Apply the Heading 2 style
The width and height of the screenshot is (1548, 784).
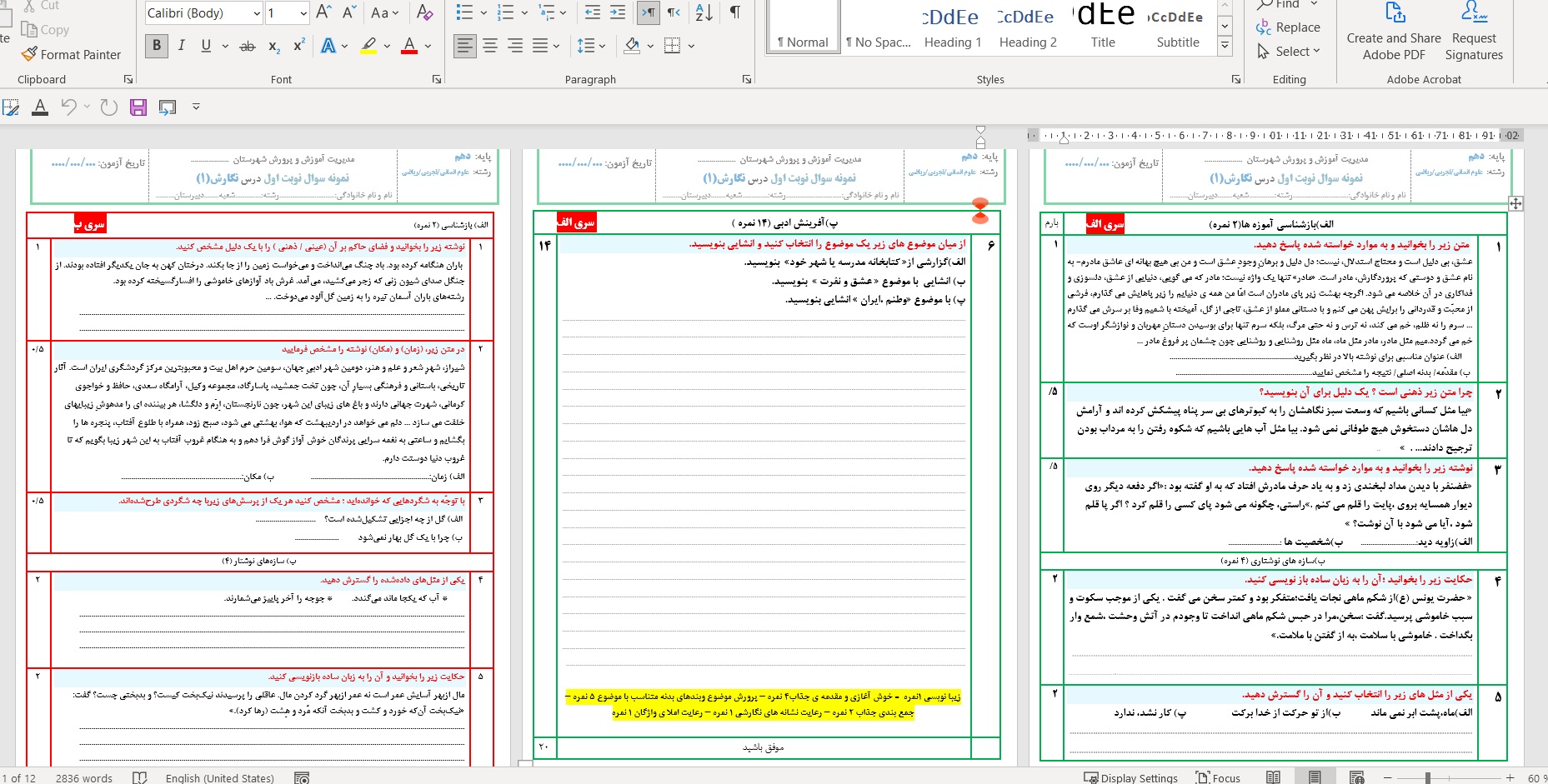[x=1027, y=29]
